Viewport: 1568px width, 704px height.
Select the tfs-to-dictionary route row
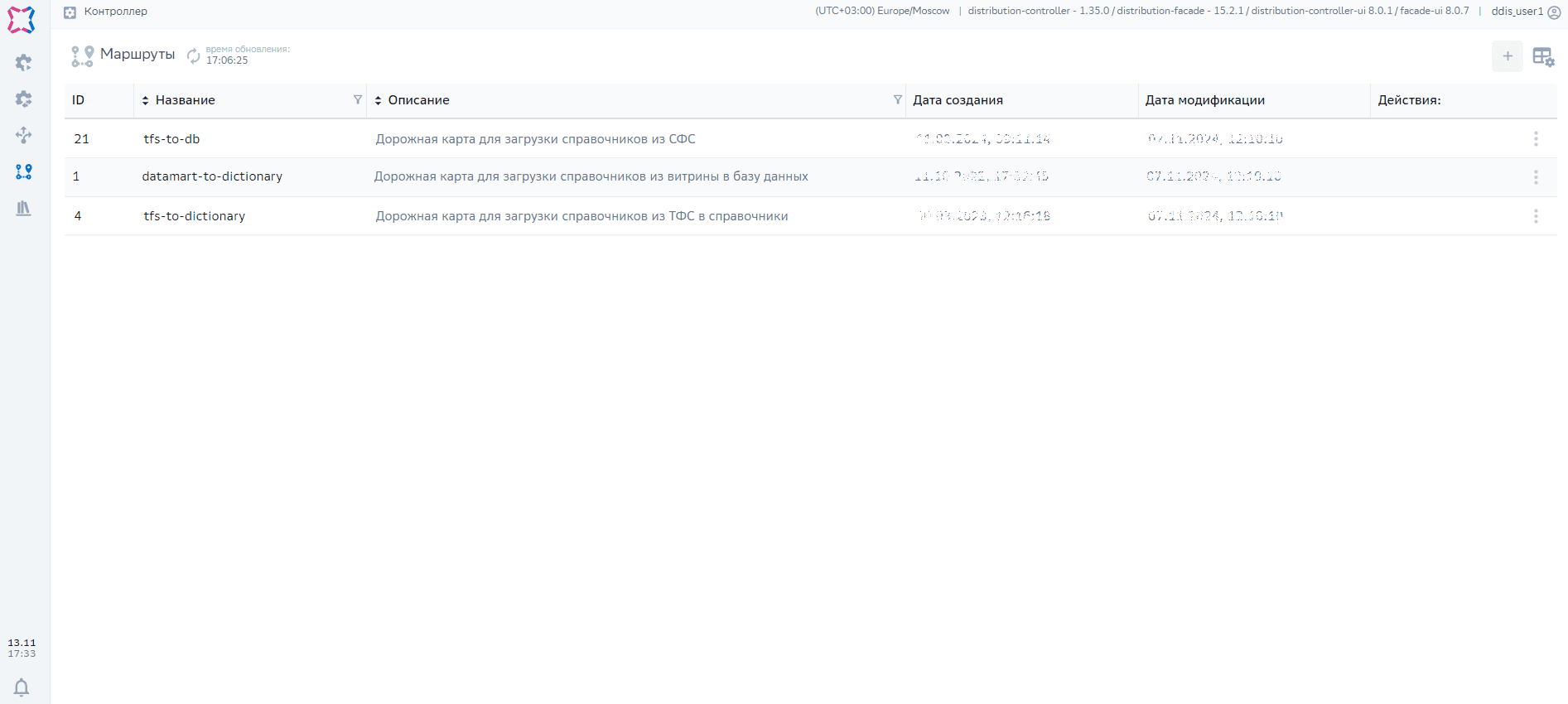pyautogui.click(x=194, y=216)
